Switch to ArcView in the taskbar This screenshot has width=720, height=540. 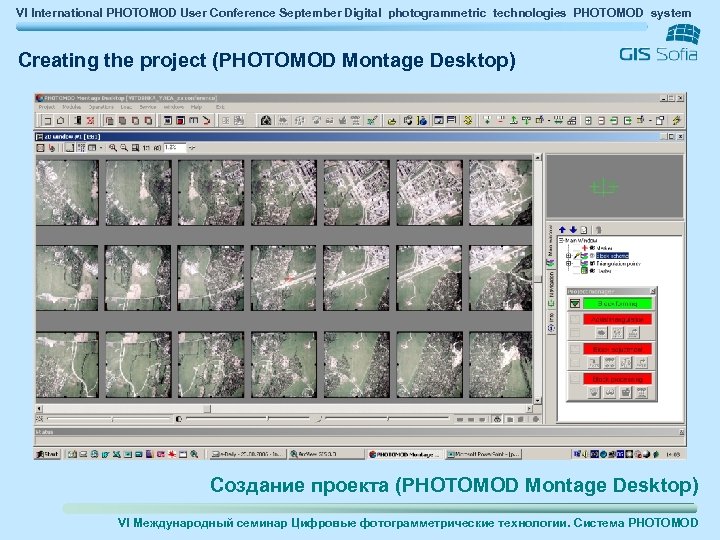point(326,454)
